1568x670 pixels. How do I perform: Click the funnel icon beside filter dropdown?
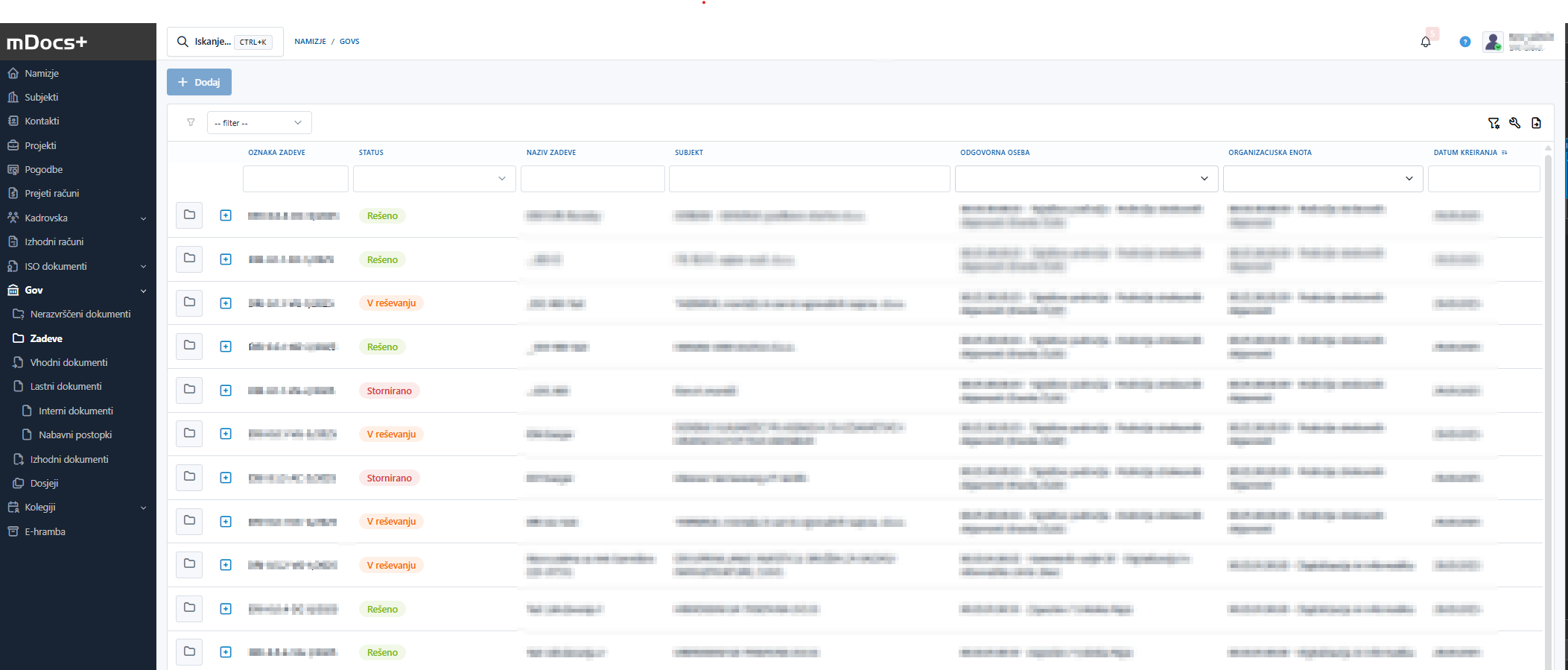191,122
